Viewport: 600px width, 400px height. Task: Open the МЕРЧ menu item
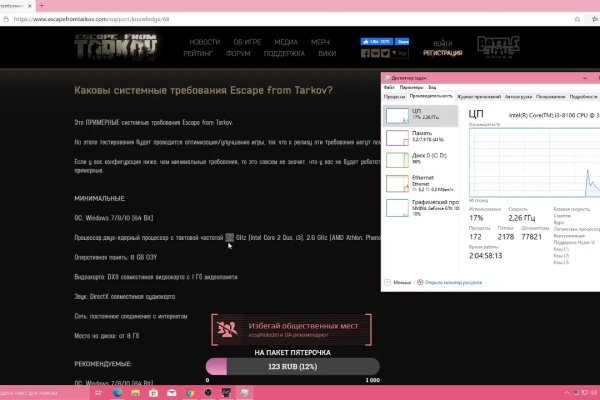click(x=320, y=42)
